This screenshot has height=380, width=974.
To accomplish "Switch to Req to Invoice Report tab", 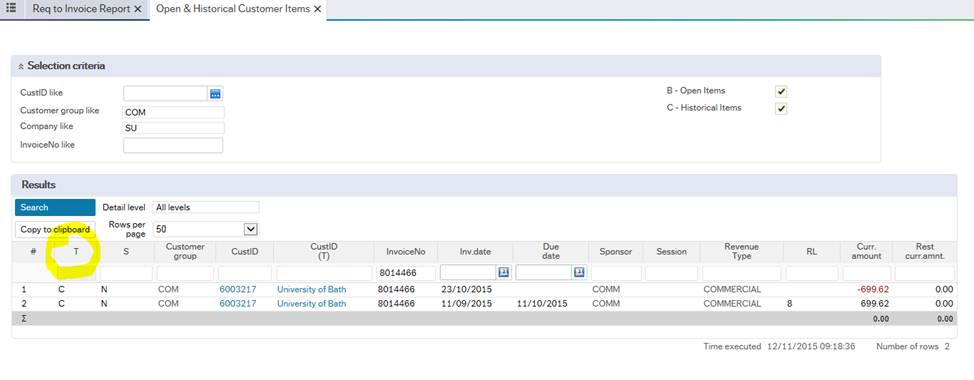I will (81, 9).
